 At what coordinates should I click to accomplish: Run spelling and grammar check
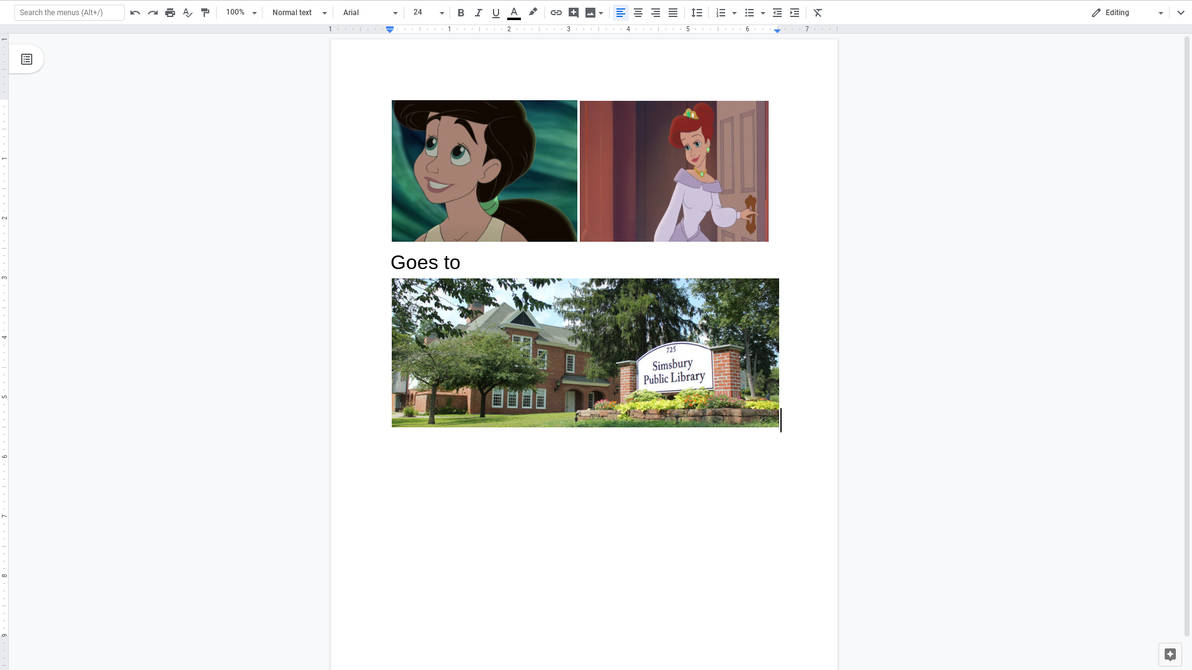pos(188,13)
